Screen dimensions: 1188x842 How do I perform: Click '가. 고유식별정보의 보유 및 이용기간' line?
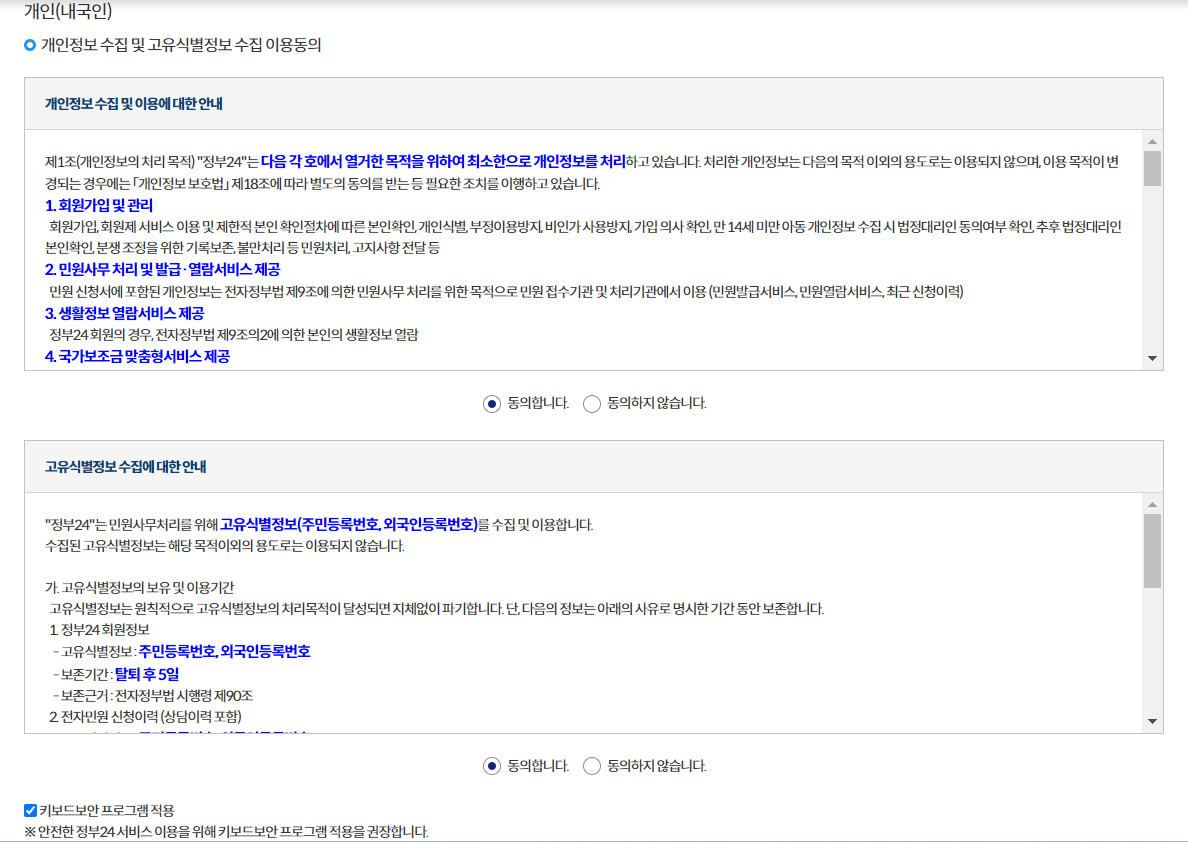point(140,587)
